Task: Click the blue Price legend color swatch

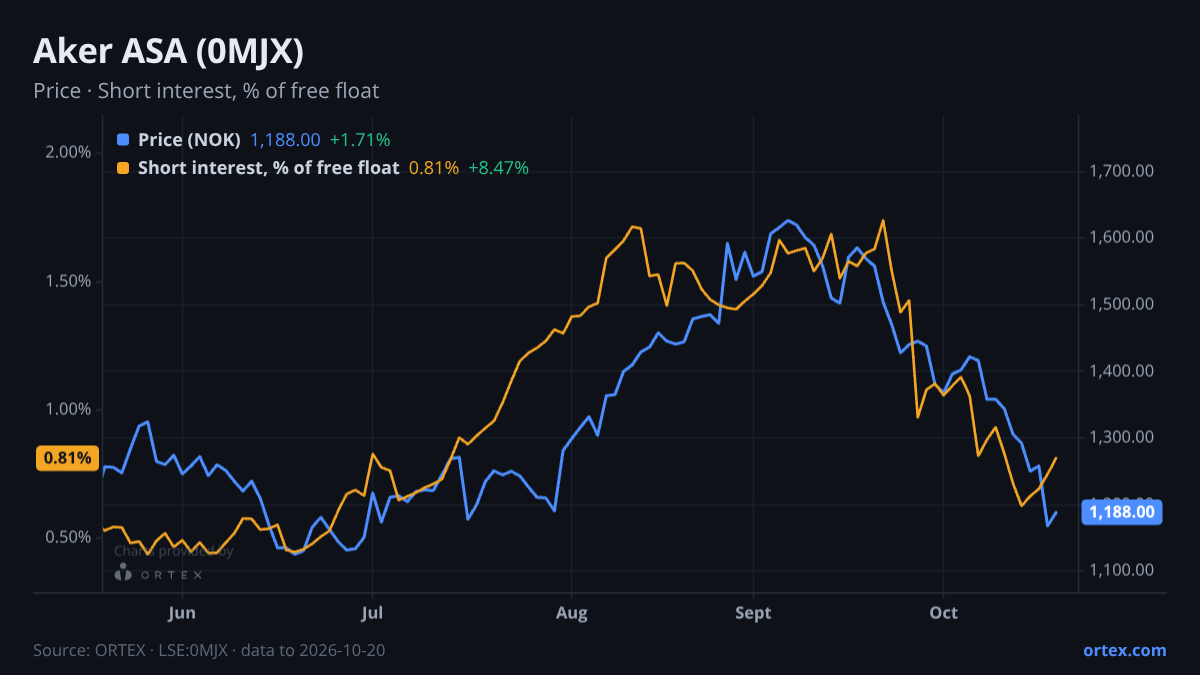Action: tap(123, 140)
